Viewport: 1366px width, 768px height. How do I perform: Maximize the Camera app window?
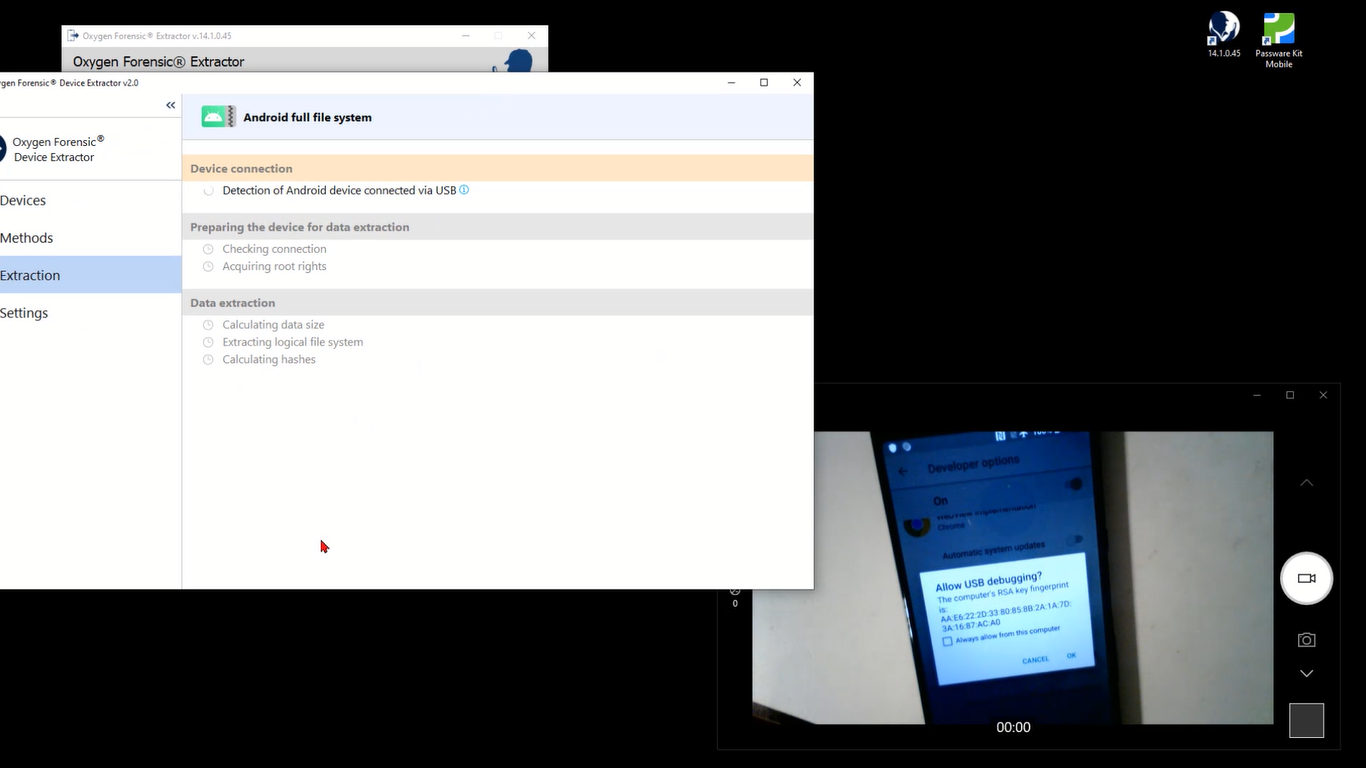click(x=1290, y=395)
